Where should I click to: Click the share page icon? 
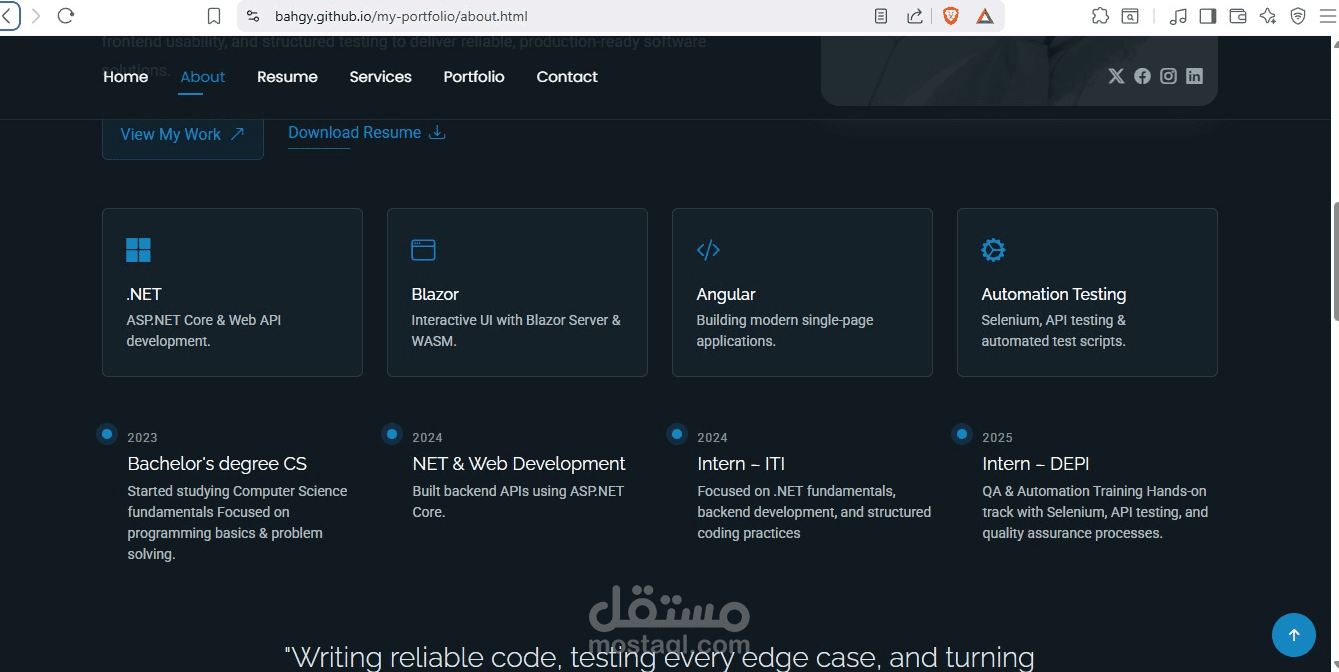[915, 16]
